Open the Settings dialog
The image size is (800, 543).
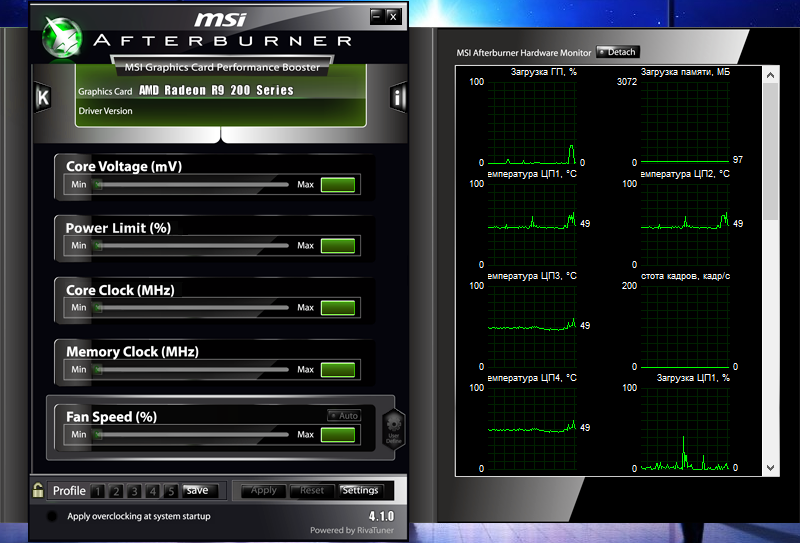(360, 490)
